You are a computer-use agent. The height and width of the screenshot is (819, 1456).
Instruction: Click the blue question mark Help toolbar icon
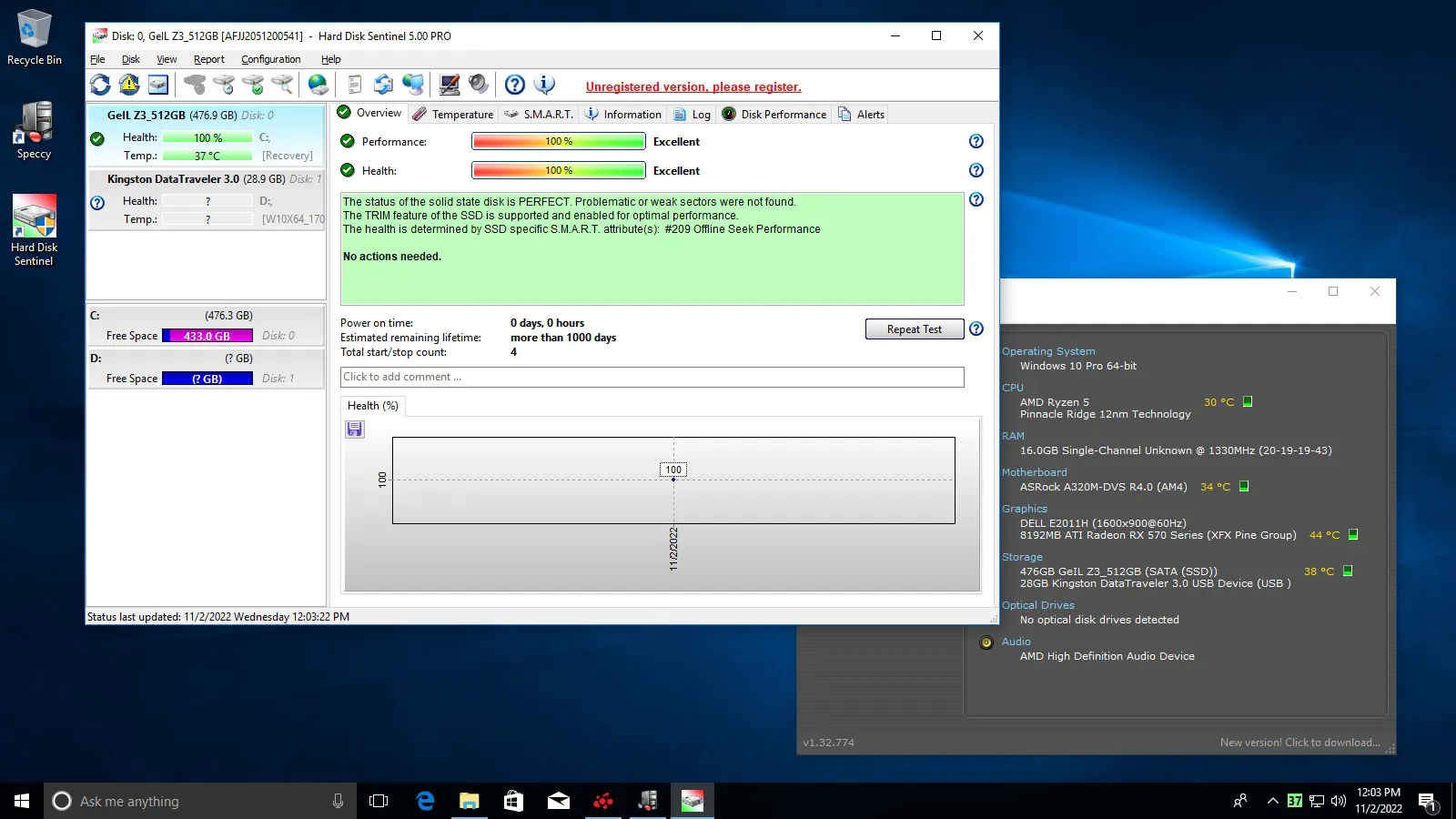pos(515,85)
